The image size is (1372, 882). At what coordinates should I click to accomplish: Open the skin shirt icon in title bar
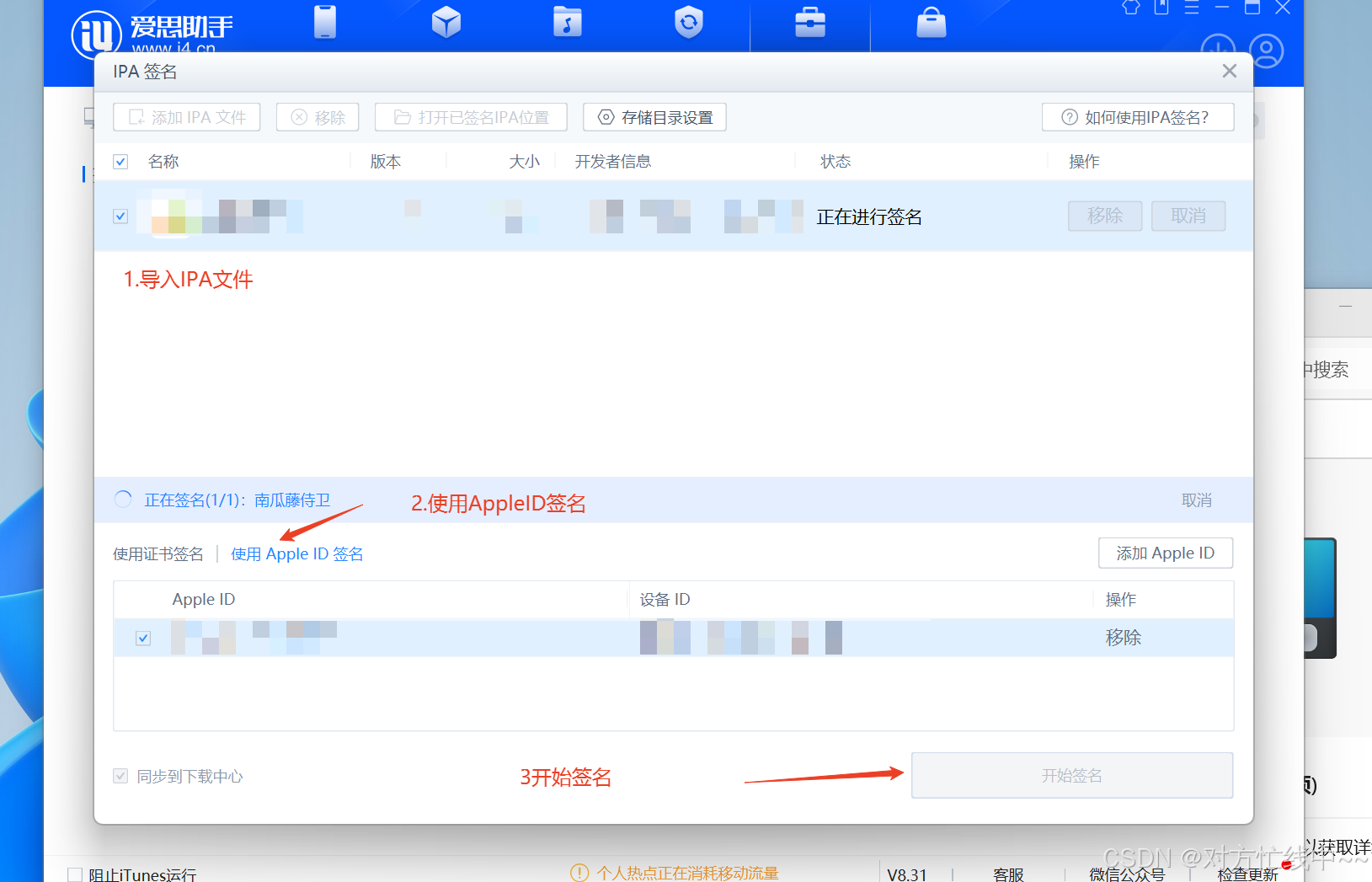pyautogui.click(x=1131, y=8)
